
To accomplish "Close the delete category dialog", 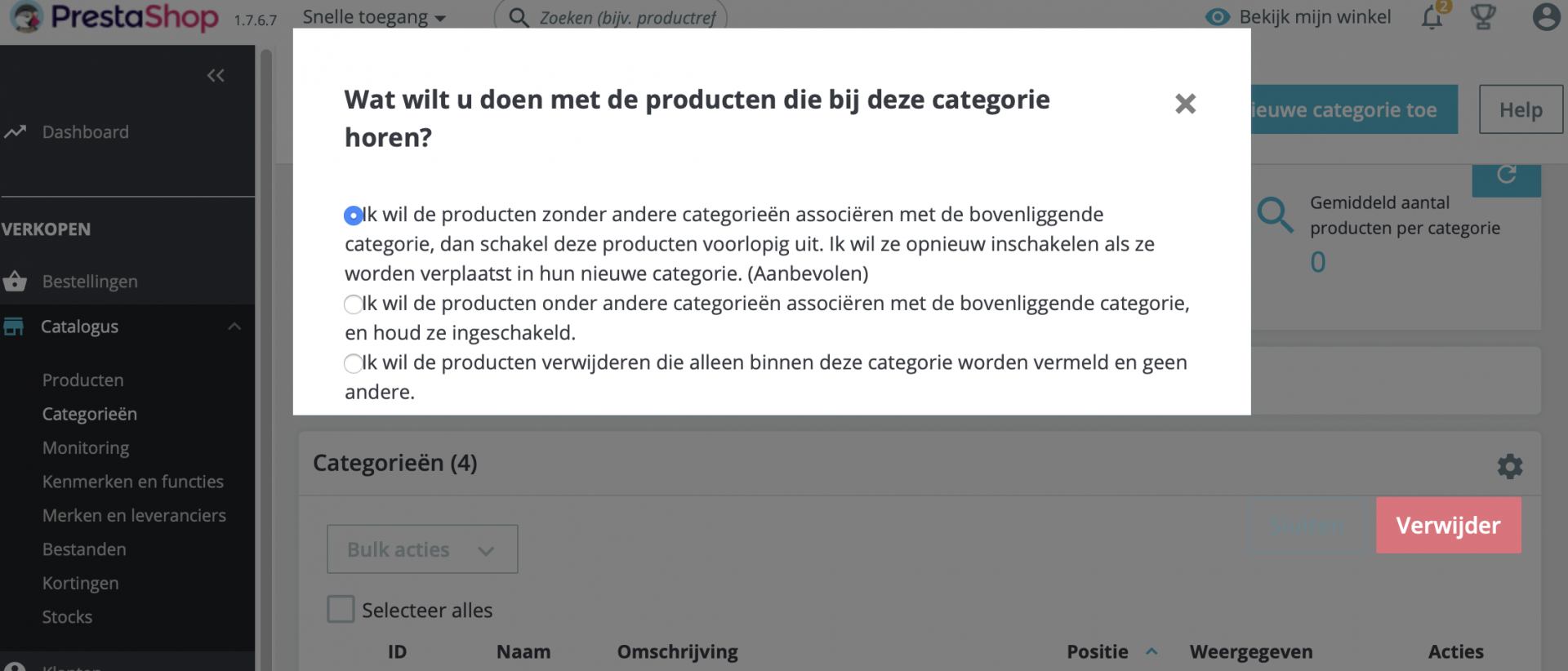I will (1185, 104).
